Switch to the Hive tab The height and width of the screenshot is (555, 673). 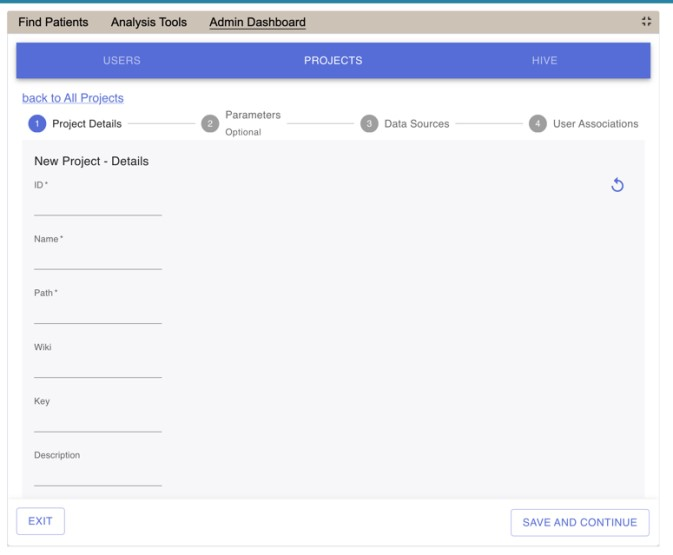pos(544,61)
